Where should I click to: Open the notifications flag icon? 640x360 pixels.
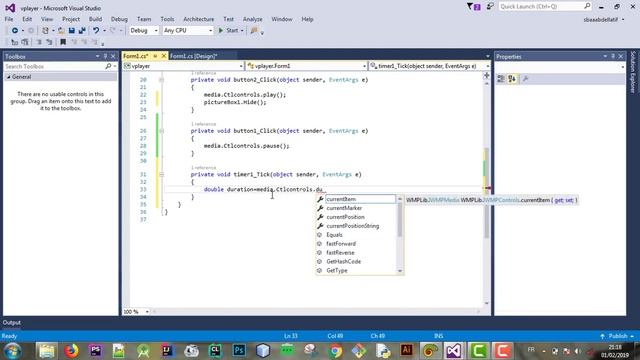473,7
